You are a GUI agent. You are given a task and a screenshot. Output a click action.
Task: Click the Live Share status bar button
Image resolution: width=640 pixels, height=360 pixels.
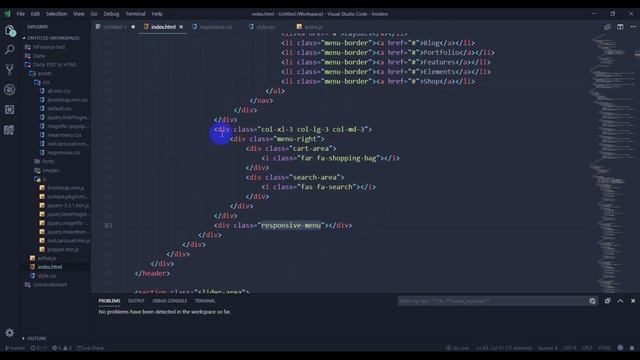coord(90,348)
